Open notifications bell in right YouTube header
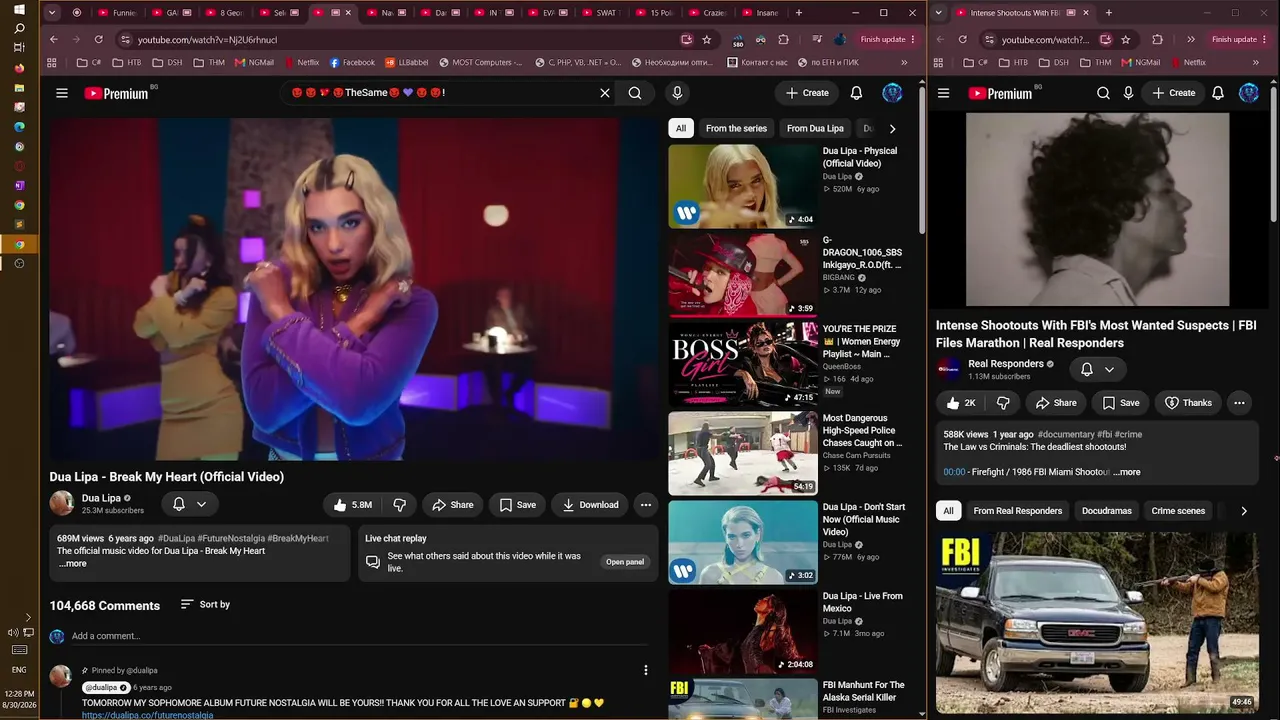This screenshot has width=1280, height=720. tap(1218, 93)
